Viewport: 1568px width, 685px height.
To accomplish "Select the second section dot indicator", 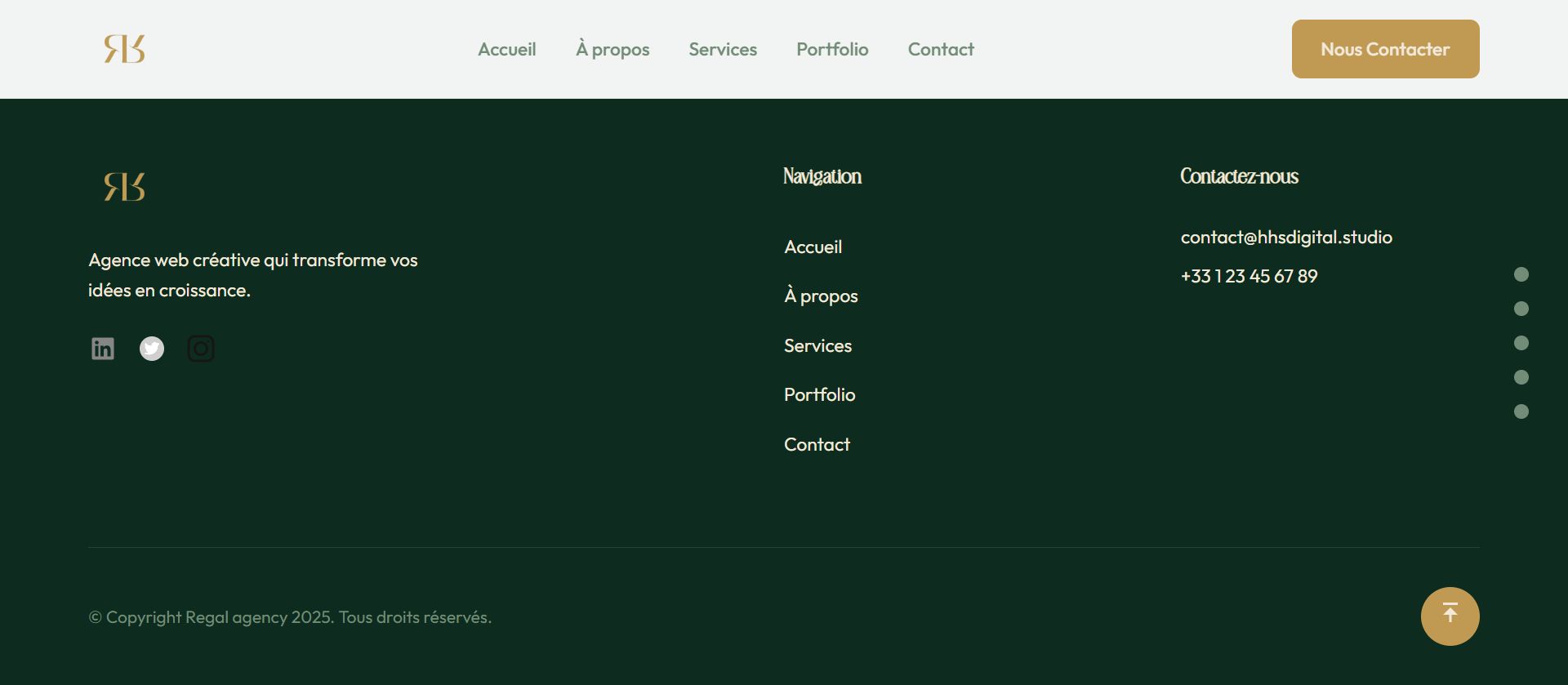I will (x=1521, y=309).
